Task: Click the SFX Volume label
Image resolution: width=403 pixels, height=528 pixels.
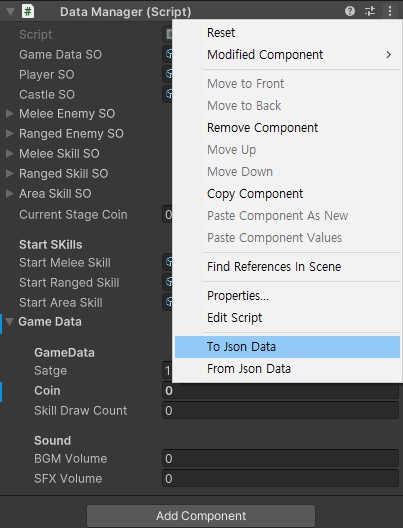Action: click(x=68, y=478)
